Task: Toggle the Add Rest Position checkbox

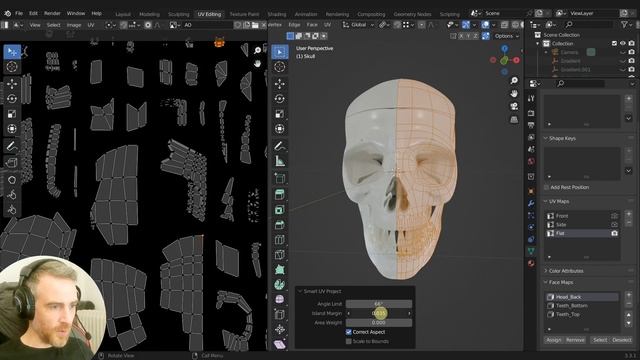Action: click(x=547, y=187)
